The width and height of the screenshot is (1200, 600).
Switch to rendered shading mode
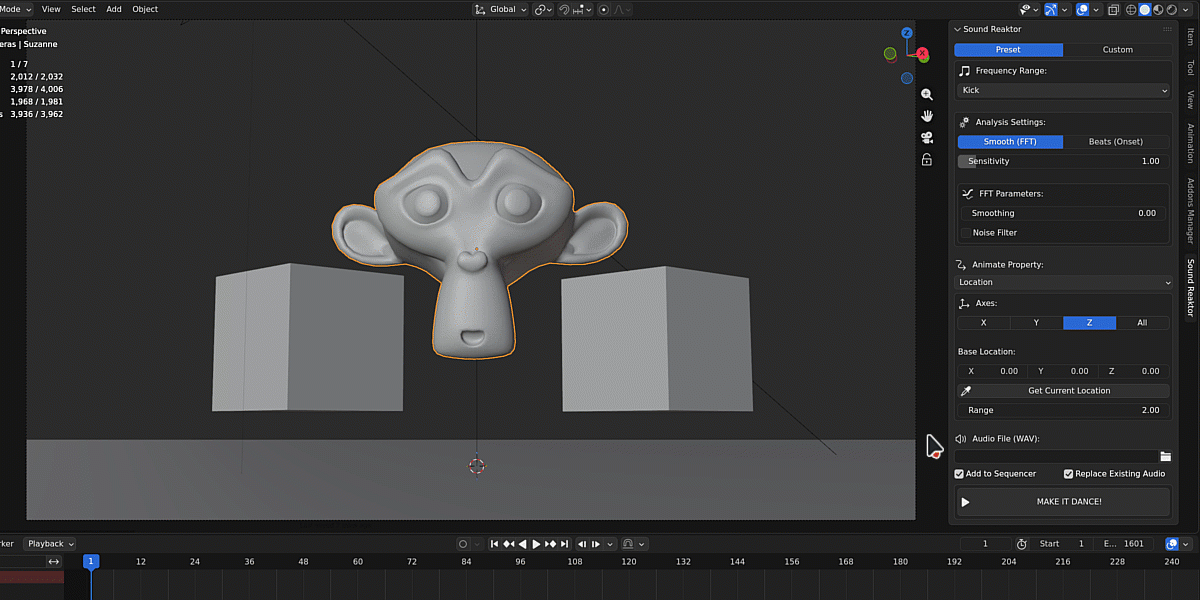tap(1171, 9)
